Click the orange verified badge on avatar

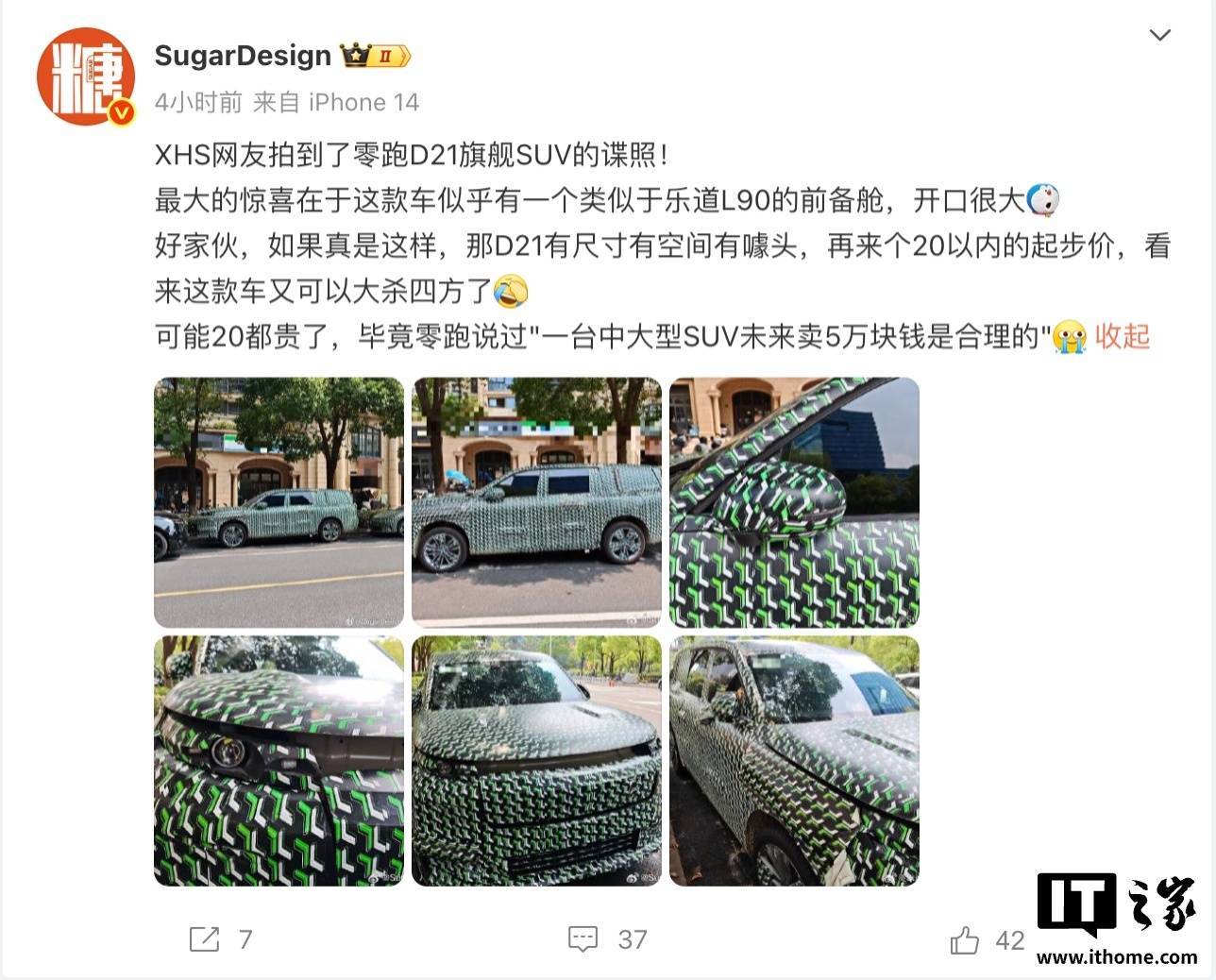click(x=122, y=113)
